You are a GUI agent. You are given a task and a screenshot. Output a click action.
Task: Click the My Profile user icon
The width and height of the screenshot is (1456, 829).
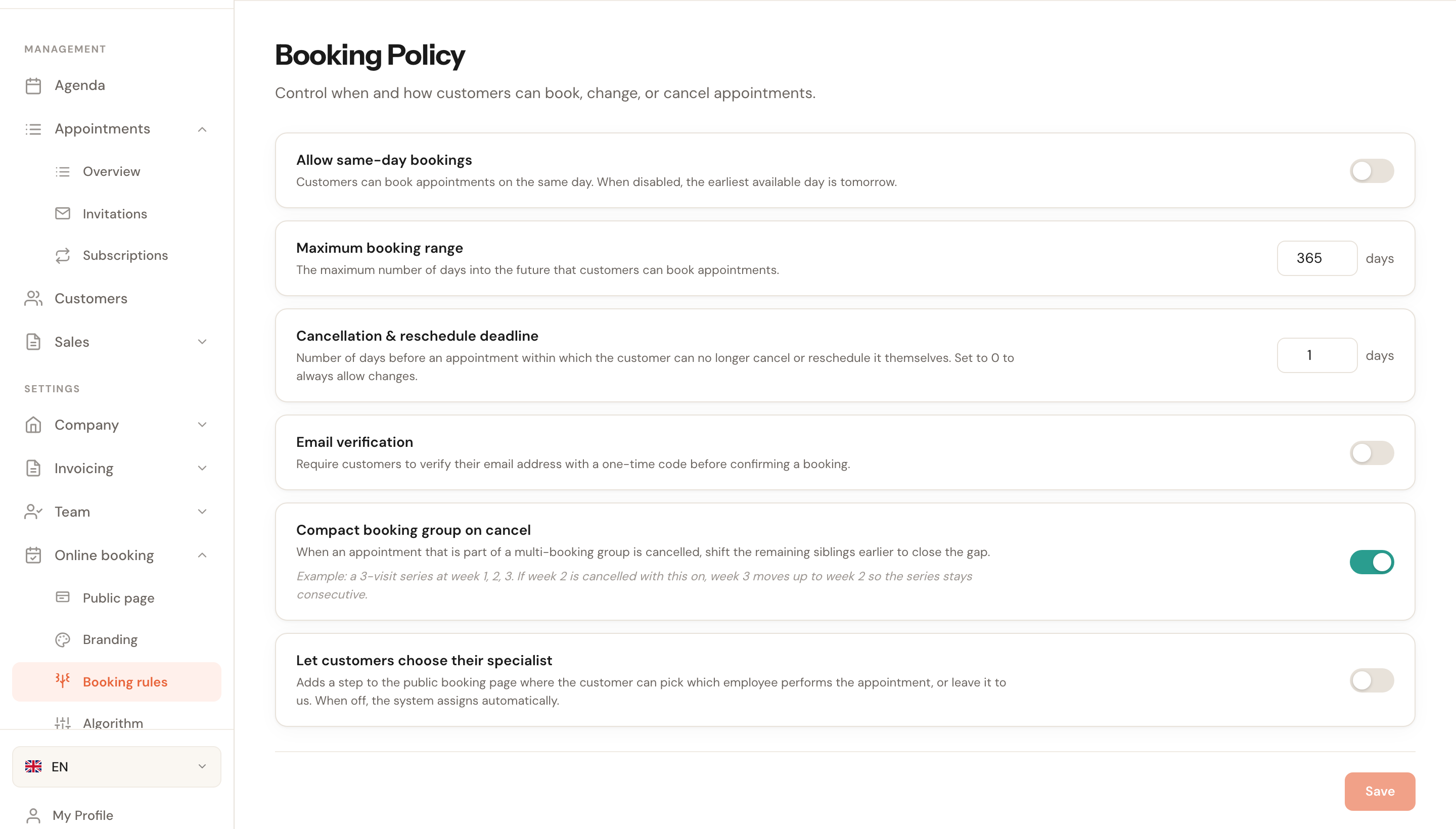[x=33, y=815]
